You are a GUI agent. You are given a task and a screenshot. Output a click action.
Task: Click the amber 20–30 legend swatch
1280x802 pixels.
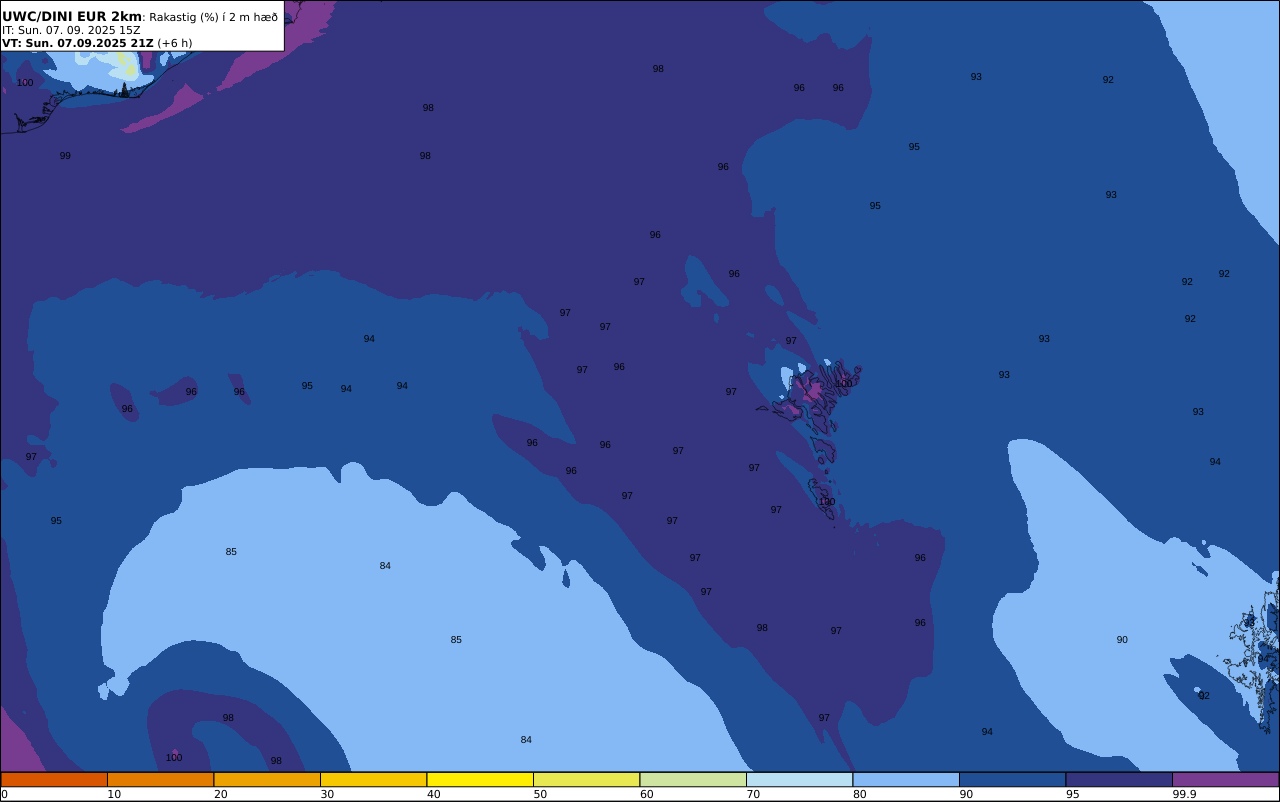[x=267, y=779]
